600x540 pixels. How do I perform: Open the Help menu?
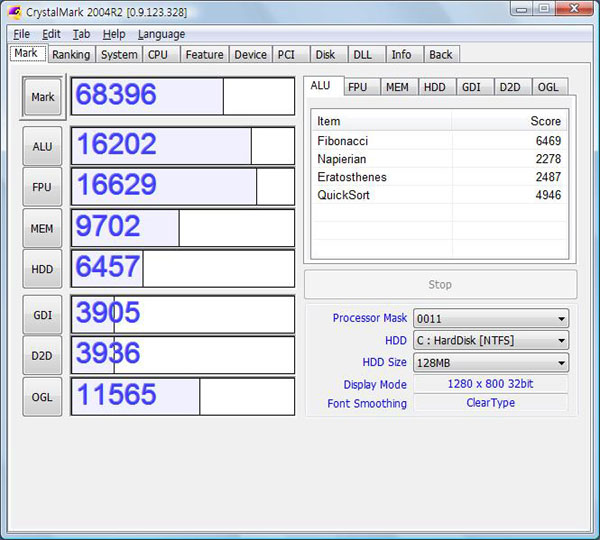coord(114,34)
